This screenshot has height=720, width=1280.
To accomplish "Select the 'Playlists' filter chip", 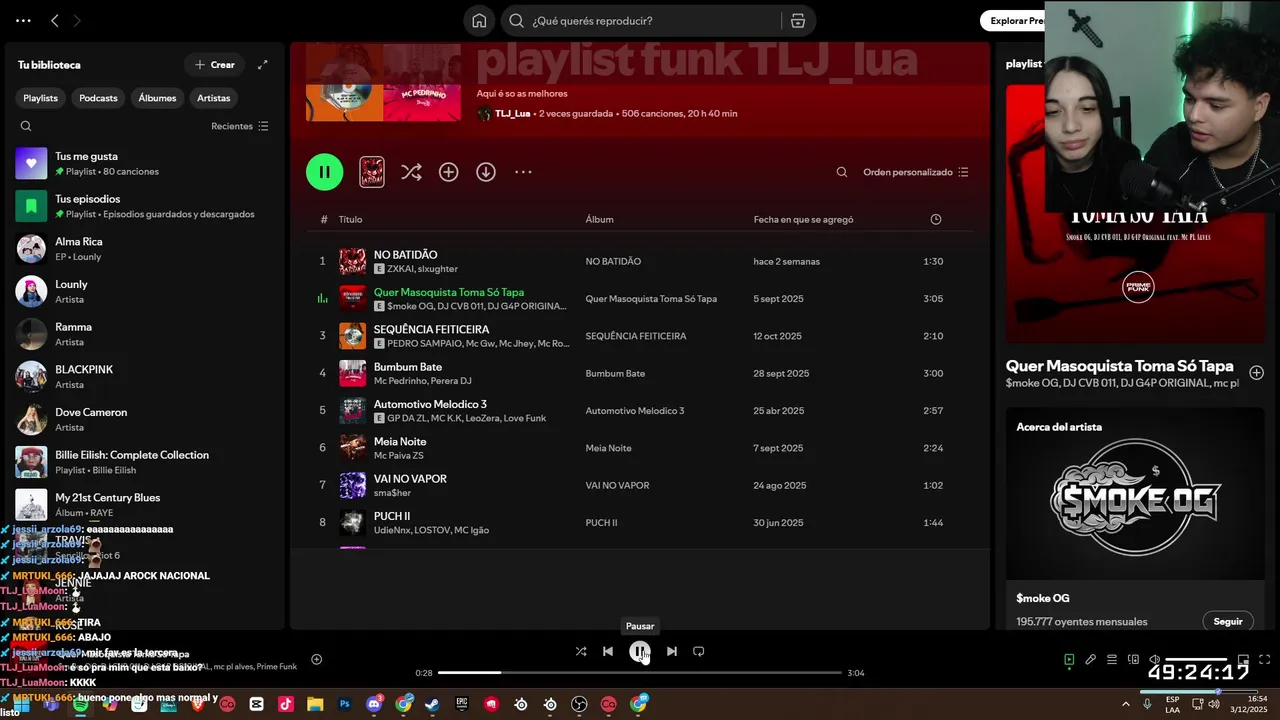I will coord(41,98).
